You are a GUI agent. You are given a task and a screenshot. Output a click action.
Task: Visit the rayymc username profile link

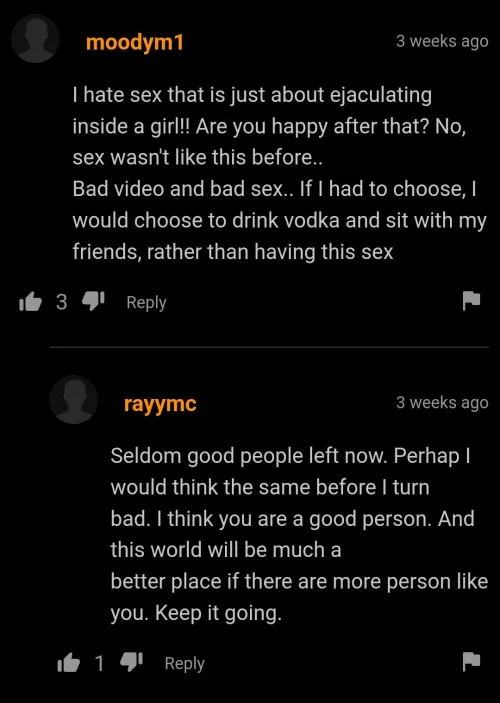coord(160,404)
